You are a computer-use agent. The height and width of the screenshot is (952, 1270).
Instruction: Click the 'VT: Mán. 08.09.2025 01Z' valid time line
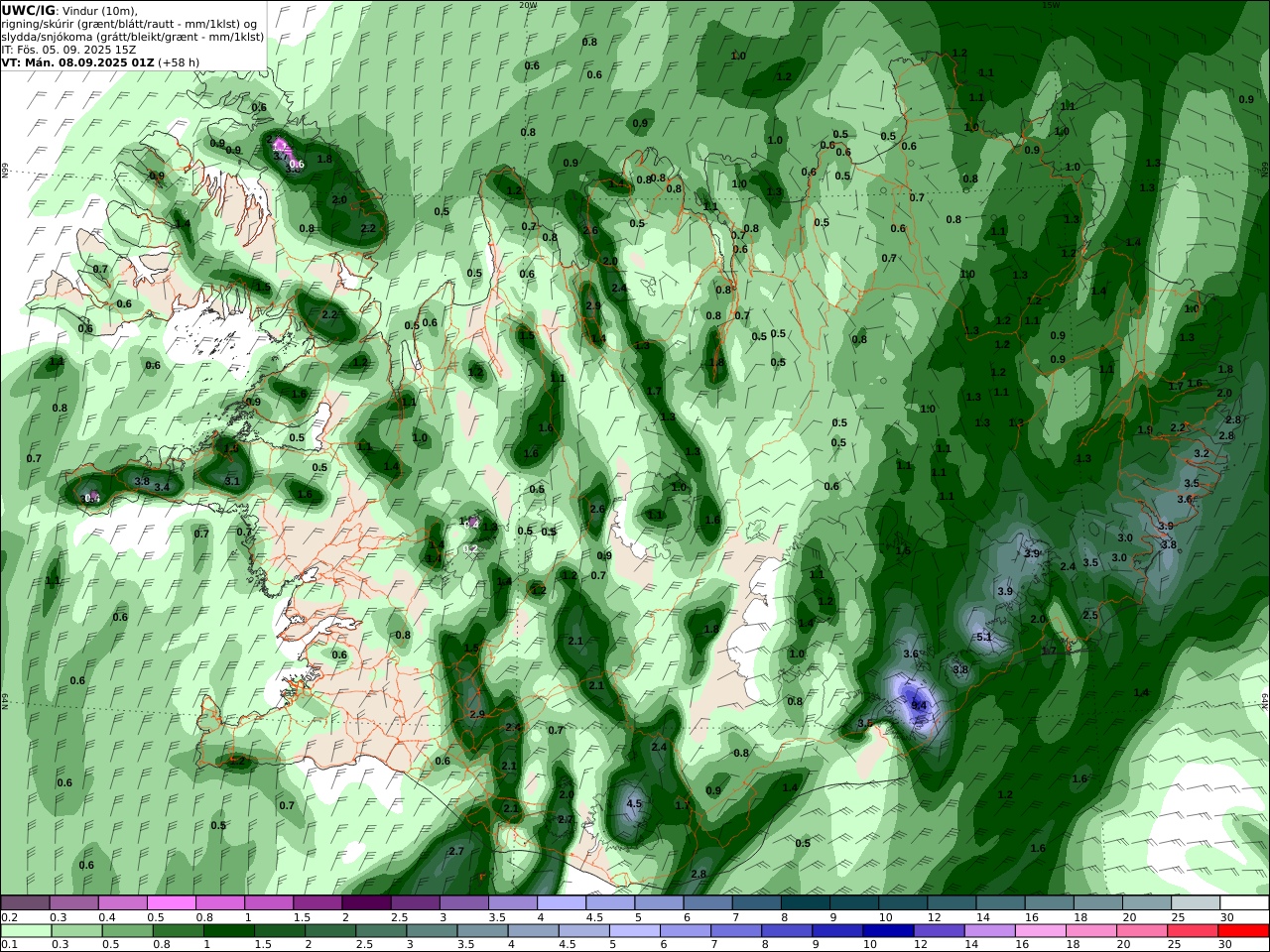[x=77, y=61]
